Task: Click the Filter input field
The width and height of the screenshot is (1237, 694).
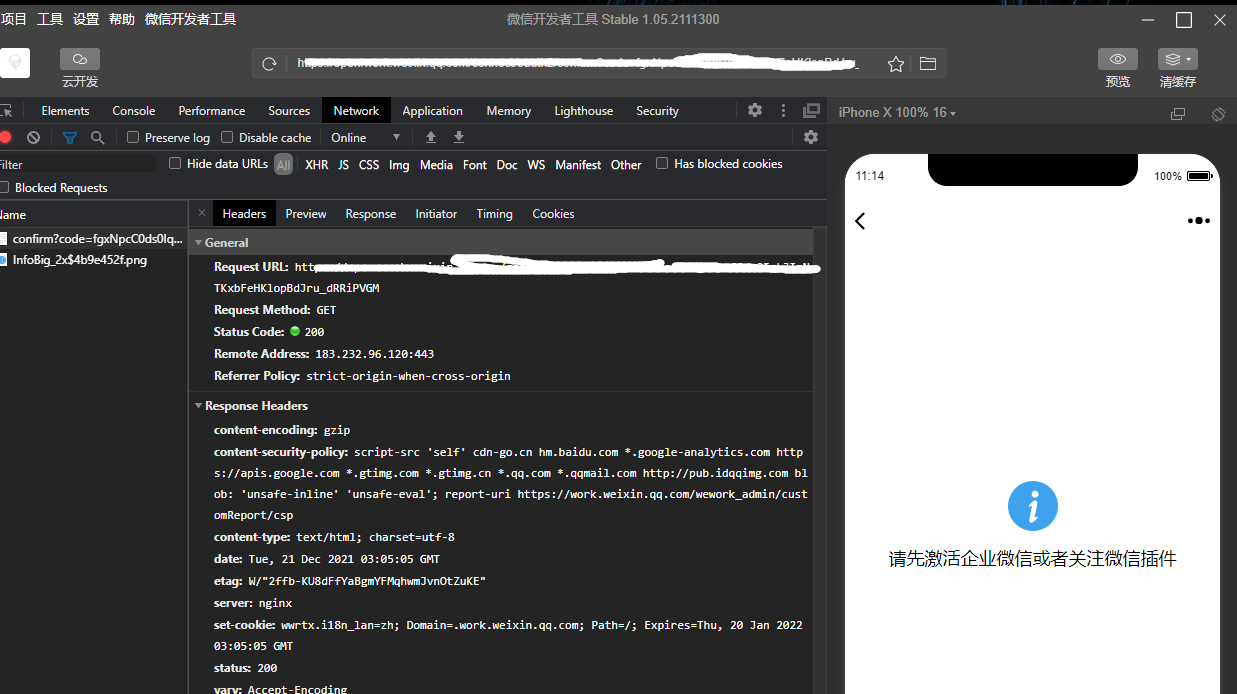Action: coord(77,164)
